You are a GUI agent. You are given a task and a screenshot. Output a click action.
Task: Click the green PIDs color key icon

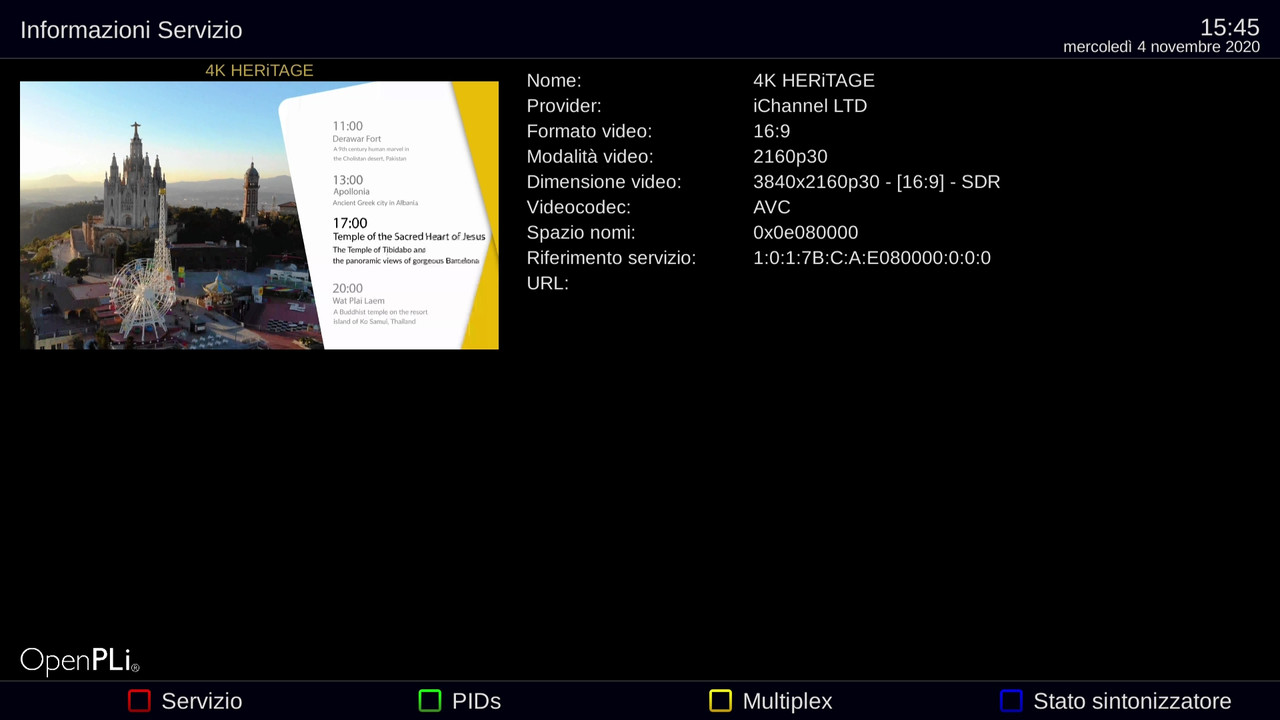430,701
